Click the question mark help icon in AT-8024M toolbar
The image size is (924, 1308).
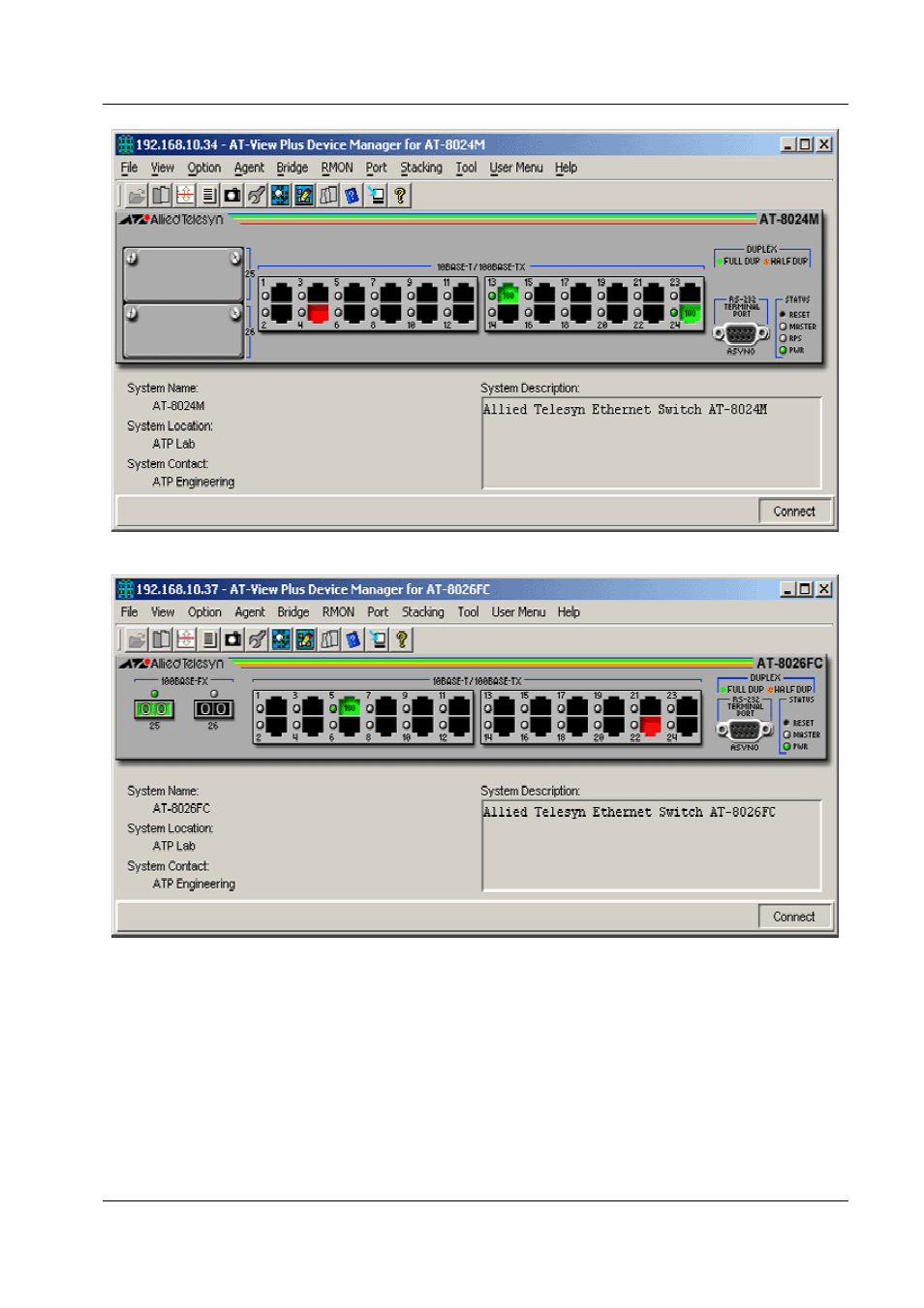[400, 196]
